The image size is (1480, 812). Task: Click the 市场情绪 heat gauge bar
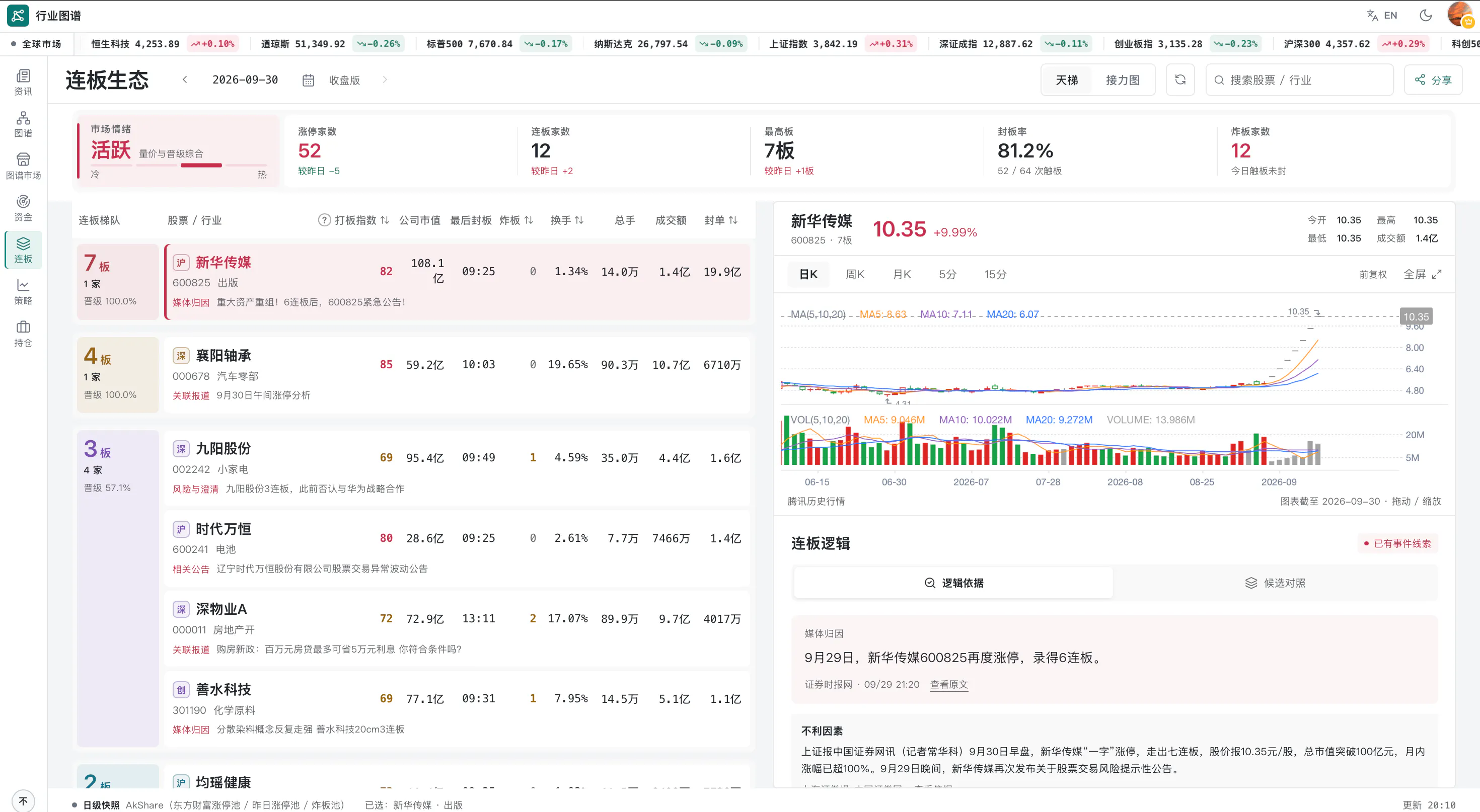[178, 166]
